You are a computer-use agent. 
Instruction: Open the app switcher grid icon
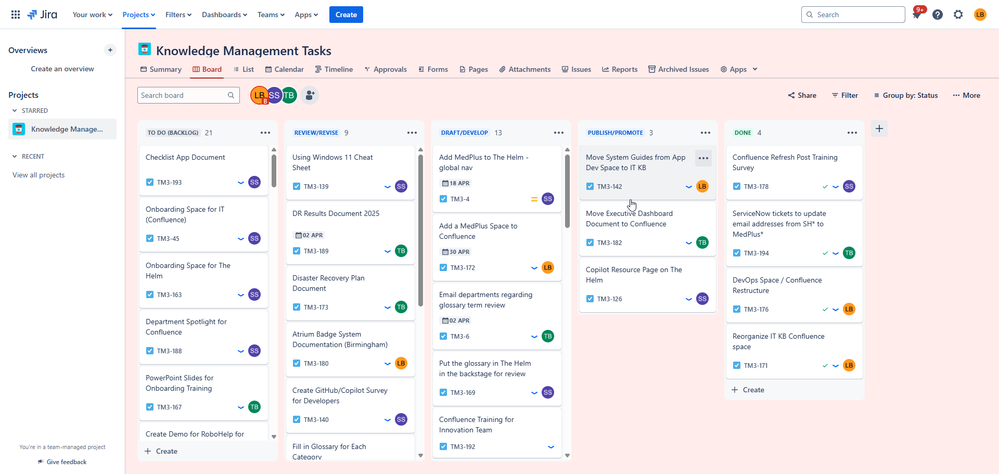pos(15,15)
